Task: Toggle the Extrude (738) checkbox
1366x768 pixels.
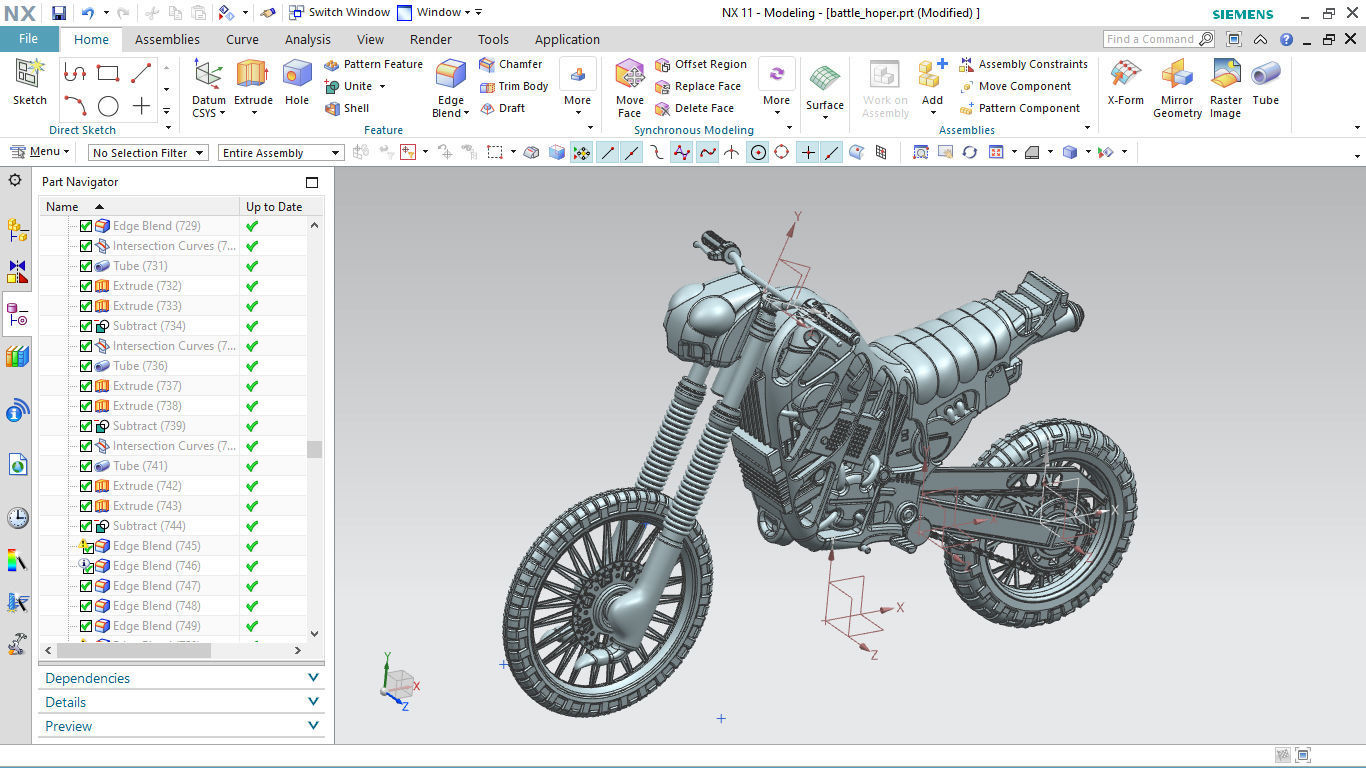Action: point(86,406)
